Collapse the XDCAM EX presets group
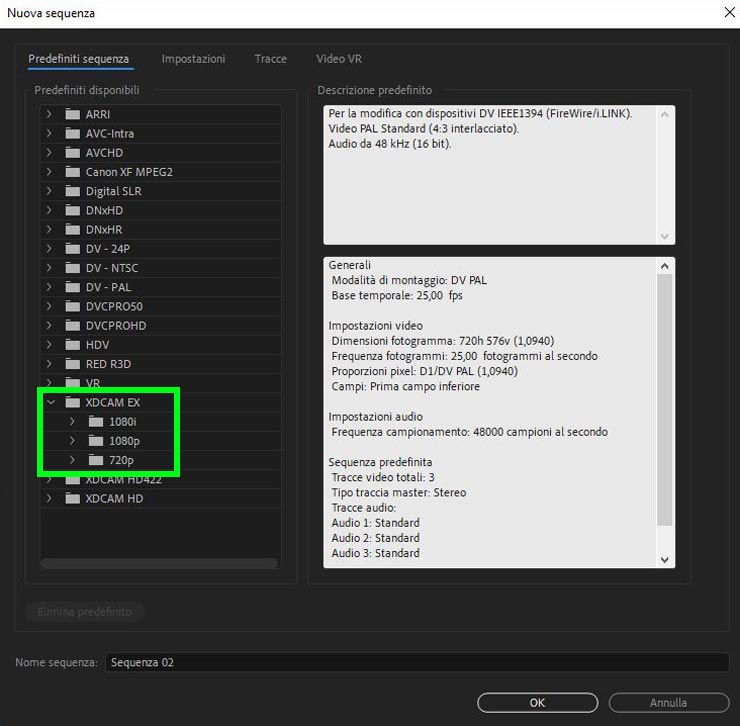The image size is (740, 726). pyautogui.click(x=51, y=402)
